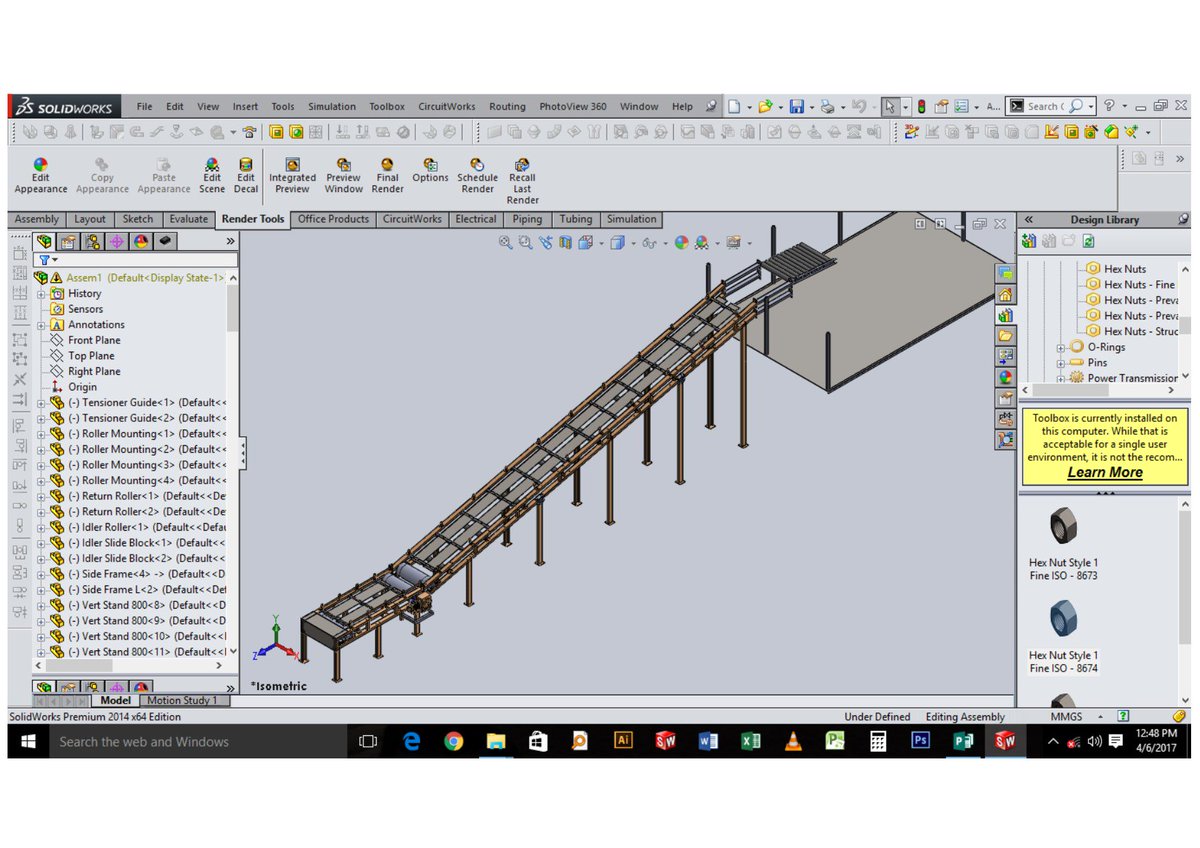Click Recall Last Render
Image resolution: width=1200 pixels, height=848 pixels.
click(x=521, y=170)
